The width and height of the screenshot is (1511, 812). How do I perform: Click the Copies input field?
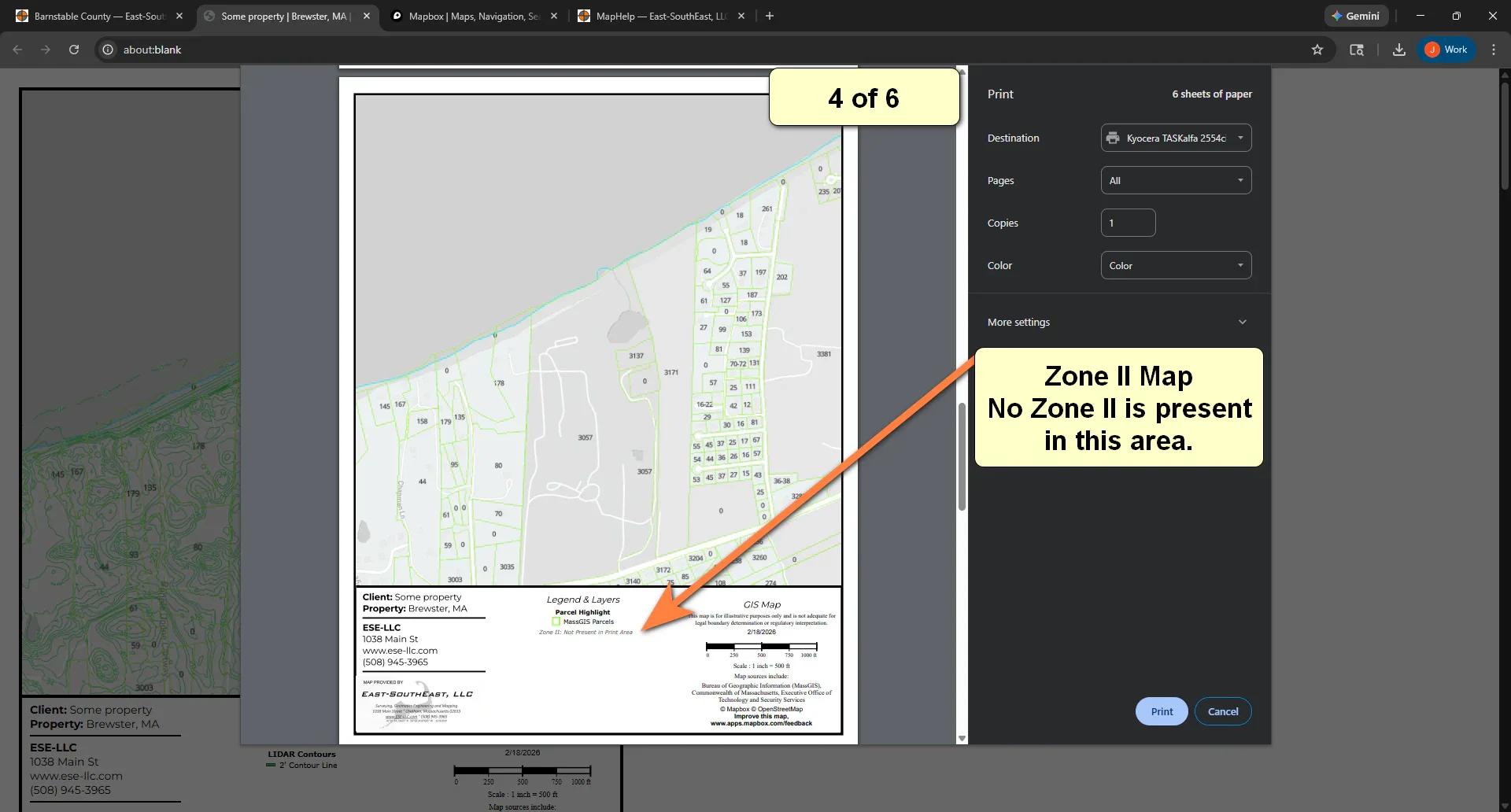coord(1128,222)
